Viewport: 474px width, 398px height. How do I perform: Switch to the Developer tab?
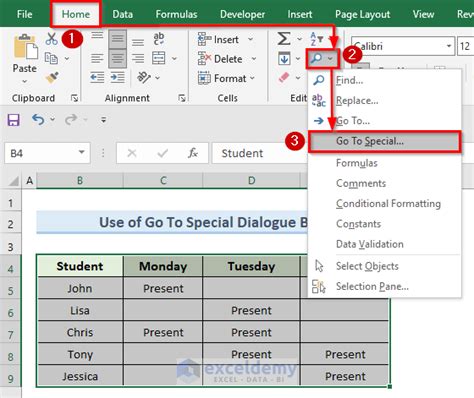coord(242,14)
